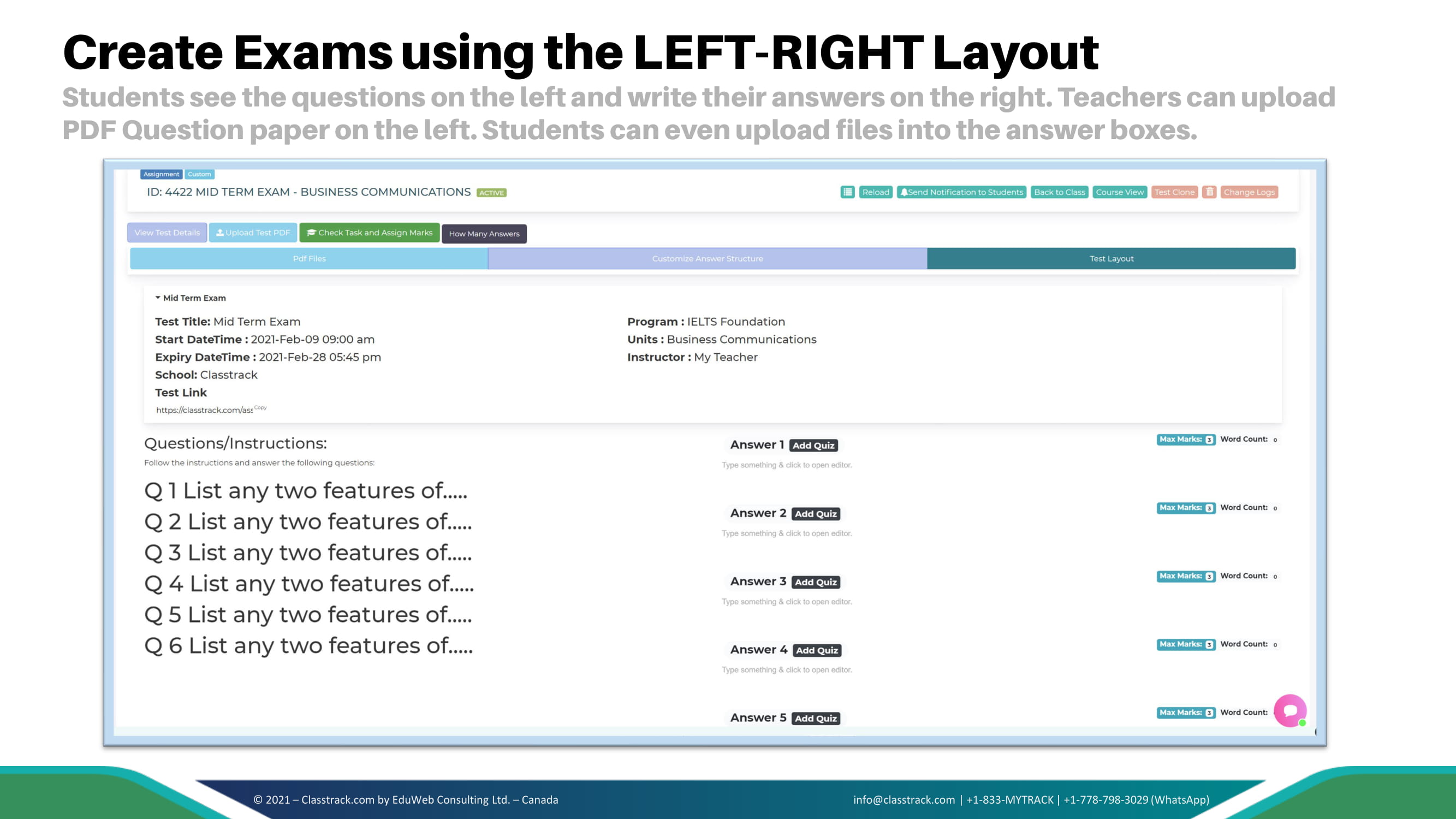The image size is (1456, 819).
Task: Open Change Logs
Action: click(1249, 192)
